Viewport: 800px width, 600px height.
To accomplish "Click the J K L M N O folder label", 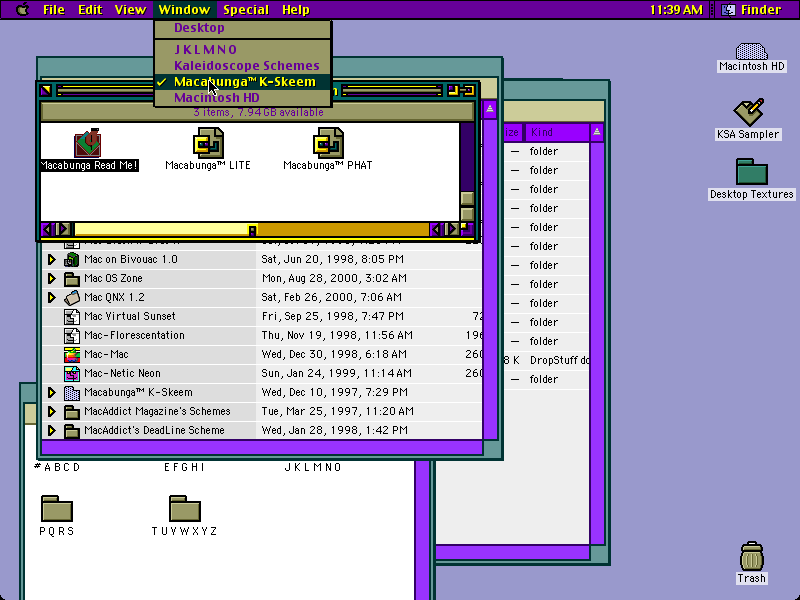I will [x=313, y=467].
